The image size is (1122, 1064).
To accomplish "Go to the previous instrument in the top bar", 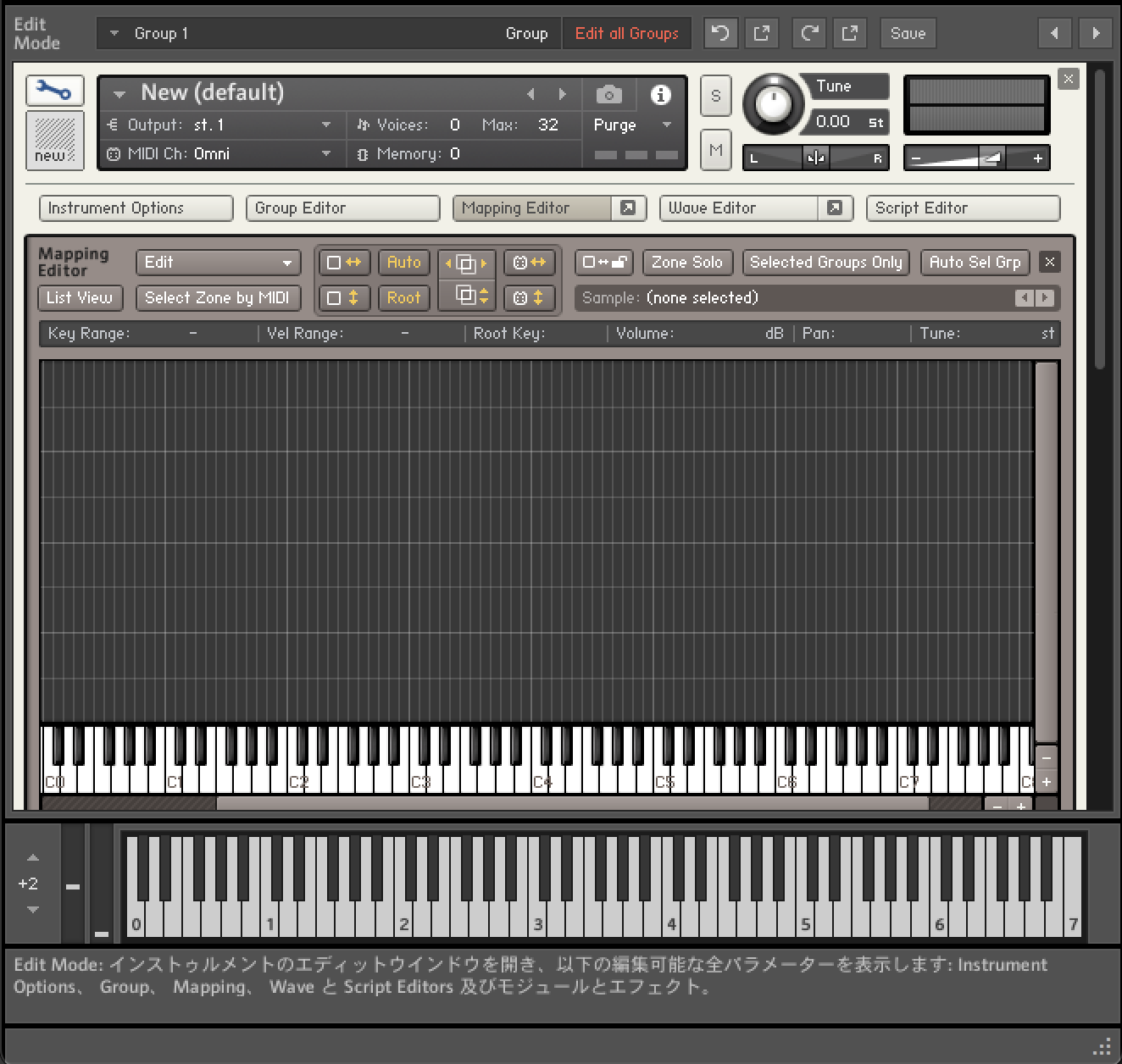I will [1054, 33].
